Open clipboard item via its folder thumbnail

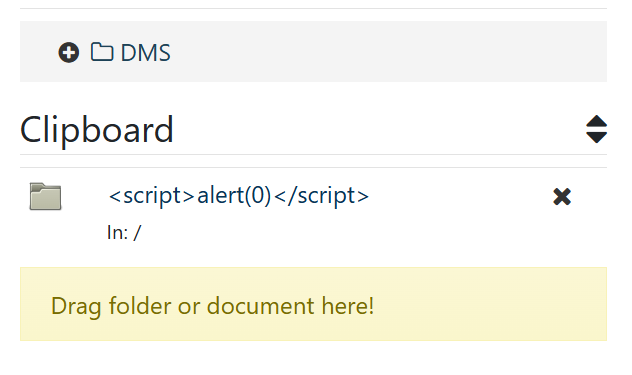click(46, 196)
